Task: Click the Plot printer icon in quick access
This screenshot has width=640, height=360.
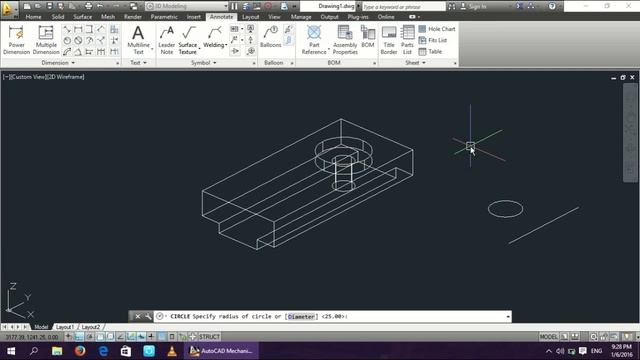Action: coord(88,6)
